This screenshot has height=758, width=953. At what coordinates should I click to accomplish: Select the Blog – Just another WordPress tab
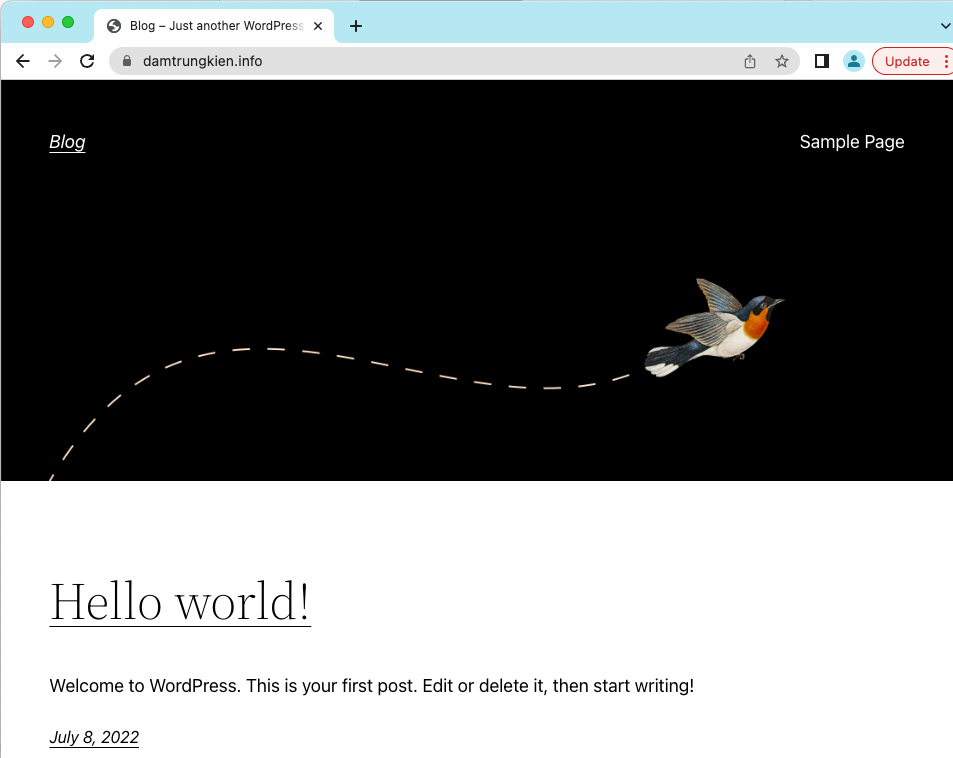tap(214, 26)
